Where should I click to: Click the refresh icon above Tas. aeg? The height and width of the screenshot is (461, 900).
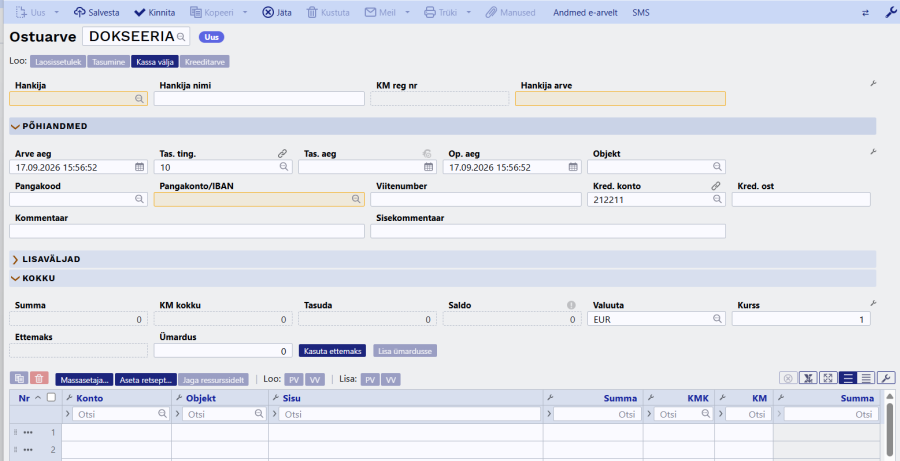click(426, 153)
